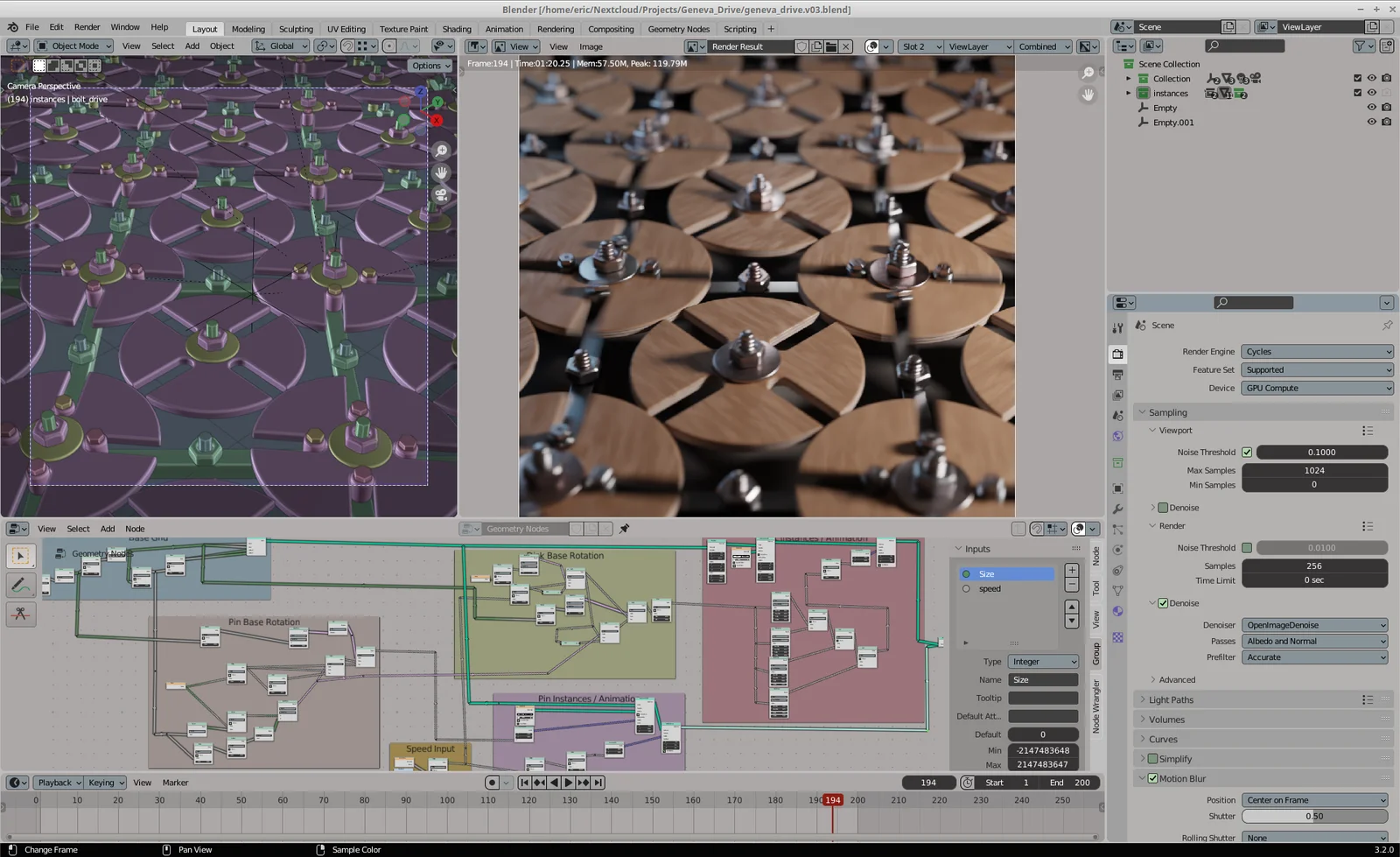This screenshot has height=857, width=1400.
Task: Click the camera view icon in the viewport gizmos
Action: pos(441,195)
